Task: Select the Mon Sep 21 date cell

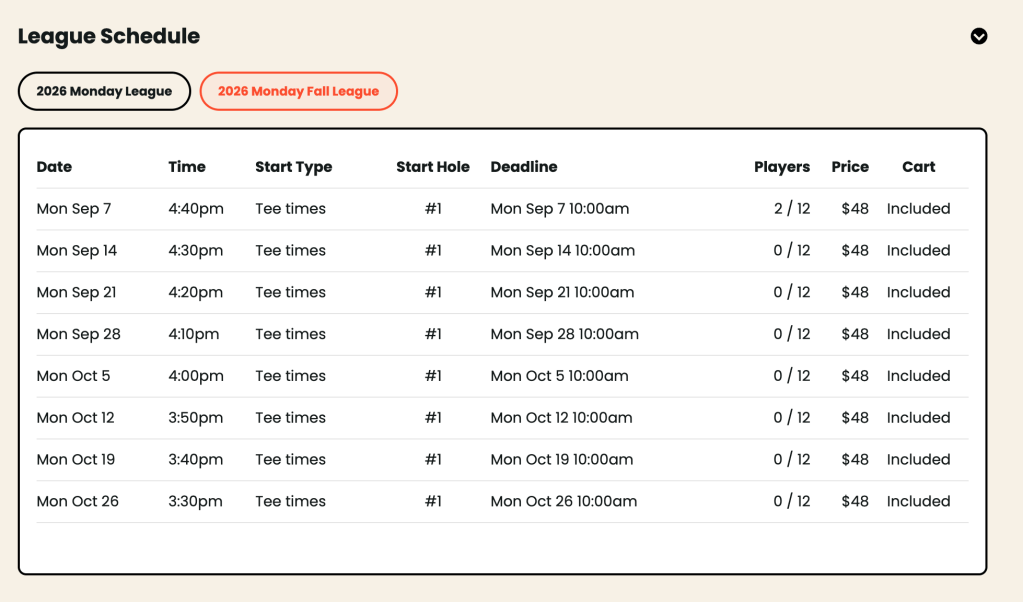Action: pos(76,292)
